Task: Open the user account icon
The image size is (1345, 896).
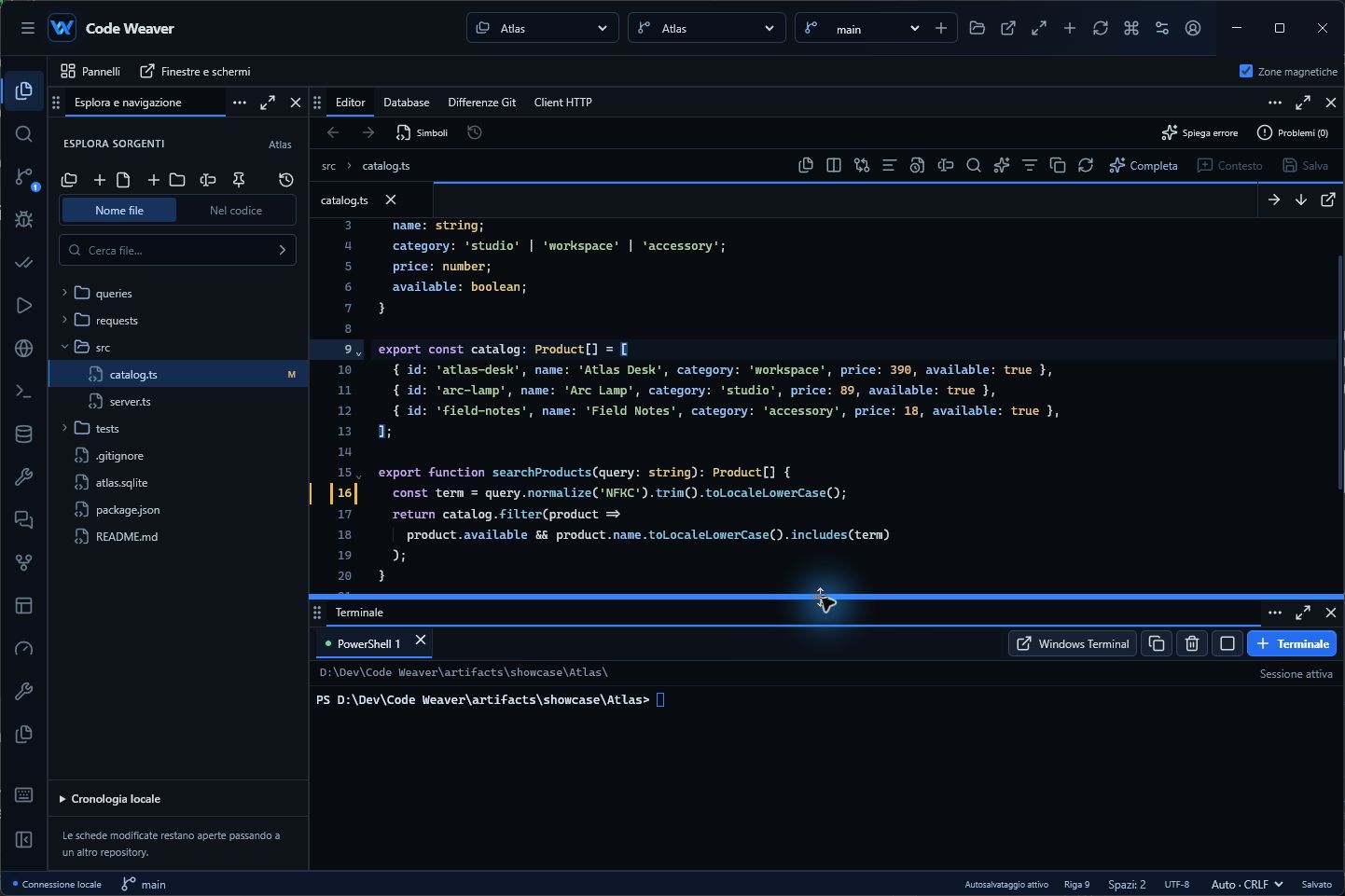Action: tap(1193, 28)
